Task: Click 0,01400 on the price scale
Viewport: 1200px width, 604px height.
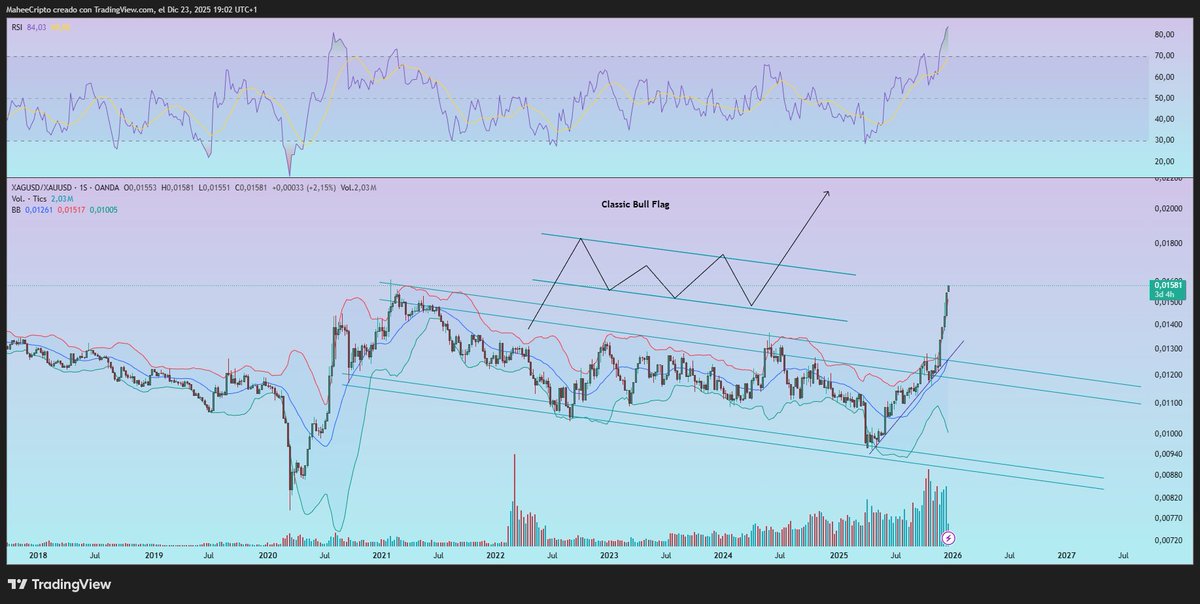Action: pos(1170,325)
